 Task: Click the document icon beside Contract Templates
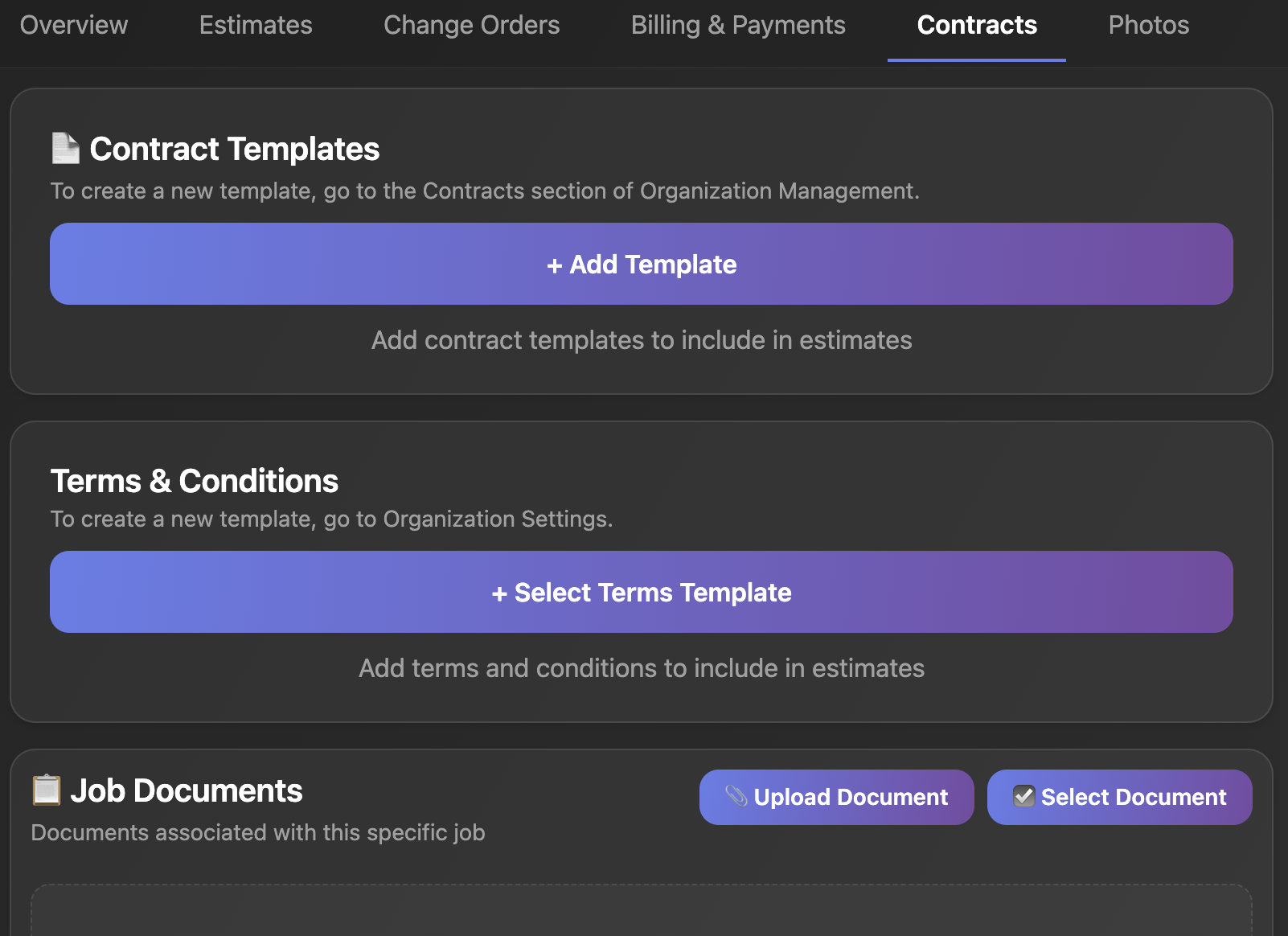[x=65, y=149]
